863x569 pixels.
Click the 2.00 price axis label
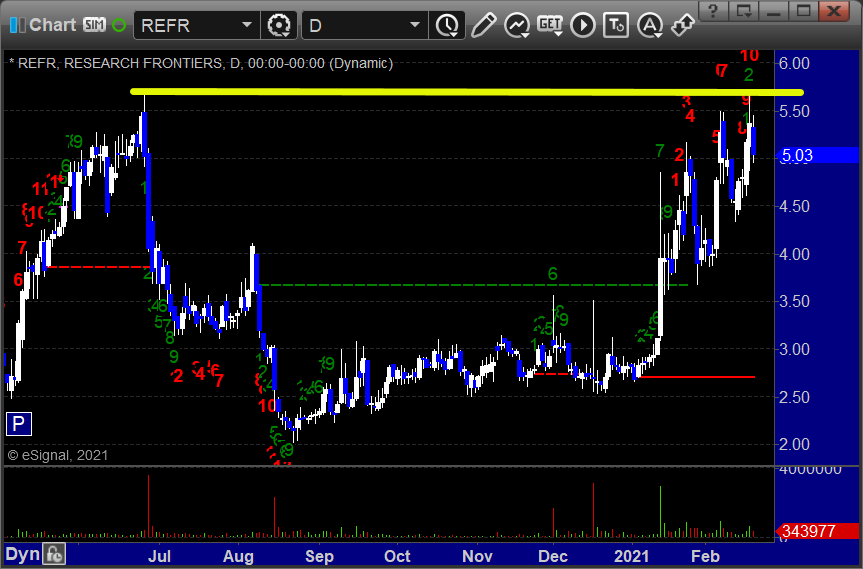pyautogui.click(x=794, y=445)
